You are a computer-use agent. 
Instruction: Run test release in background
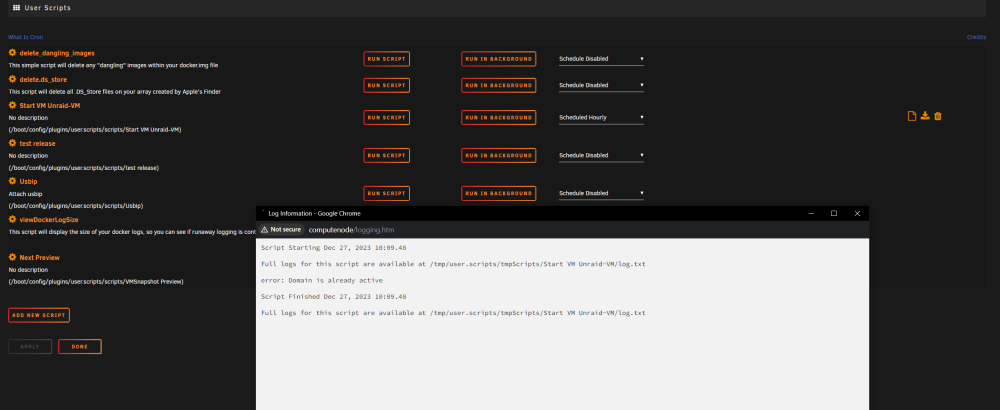point(499,155)
